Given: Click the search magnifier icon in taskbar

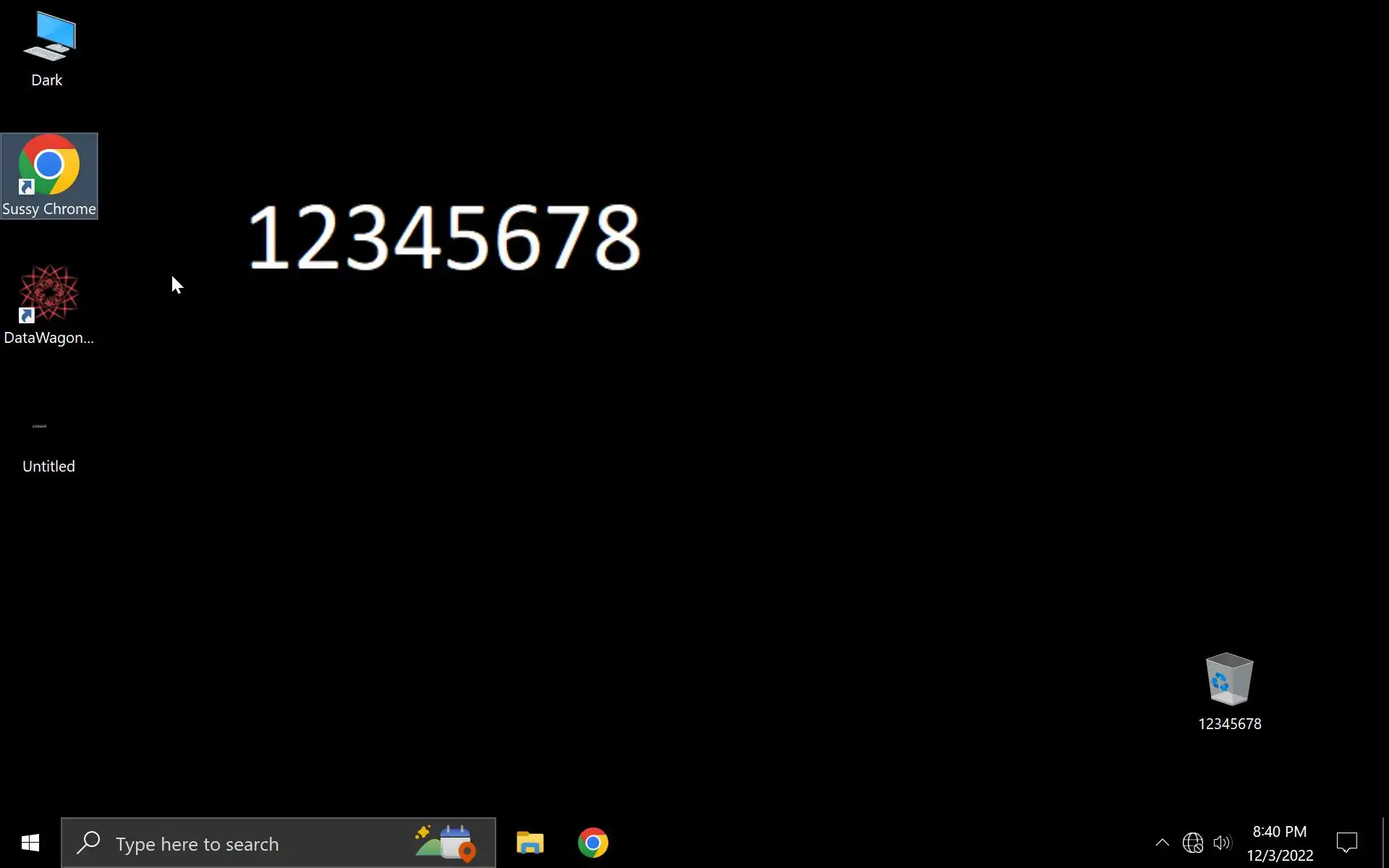Looking at the screenshot, I should pos(88,843).
